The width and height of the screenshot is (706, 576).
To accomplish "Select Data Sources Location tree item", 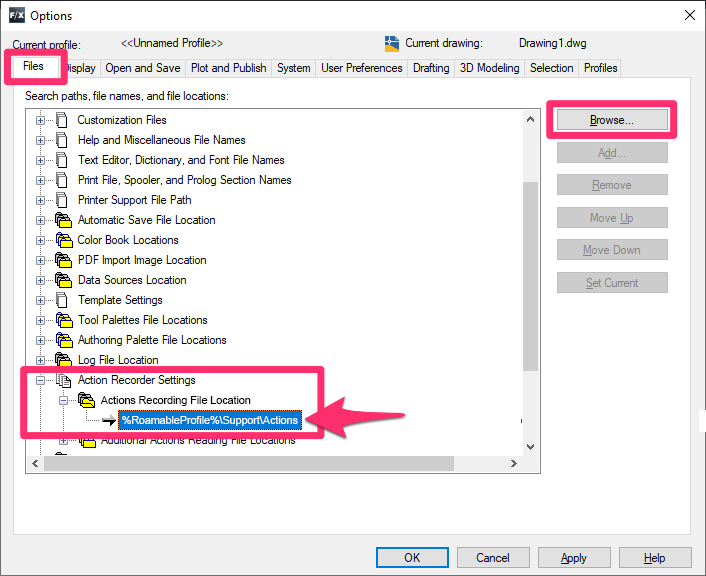I will click(x=132, y=280).
